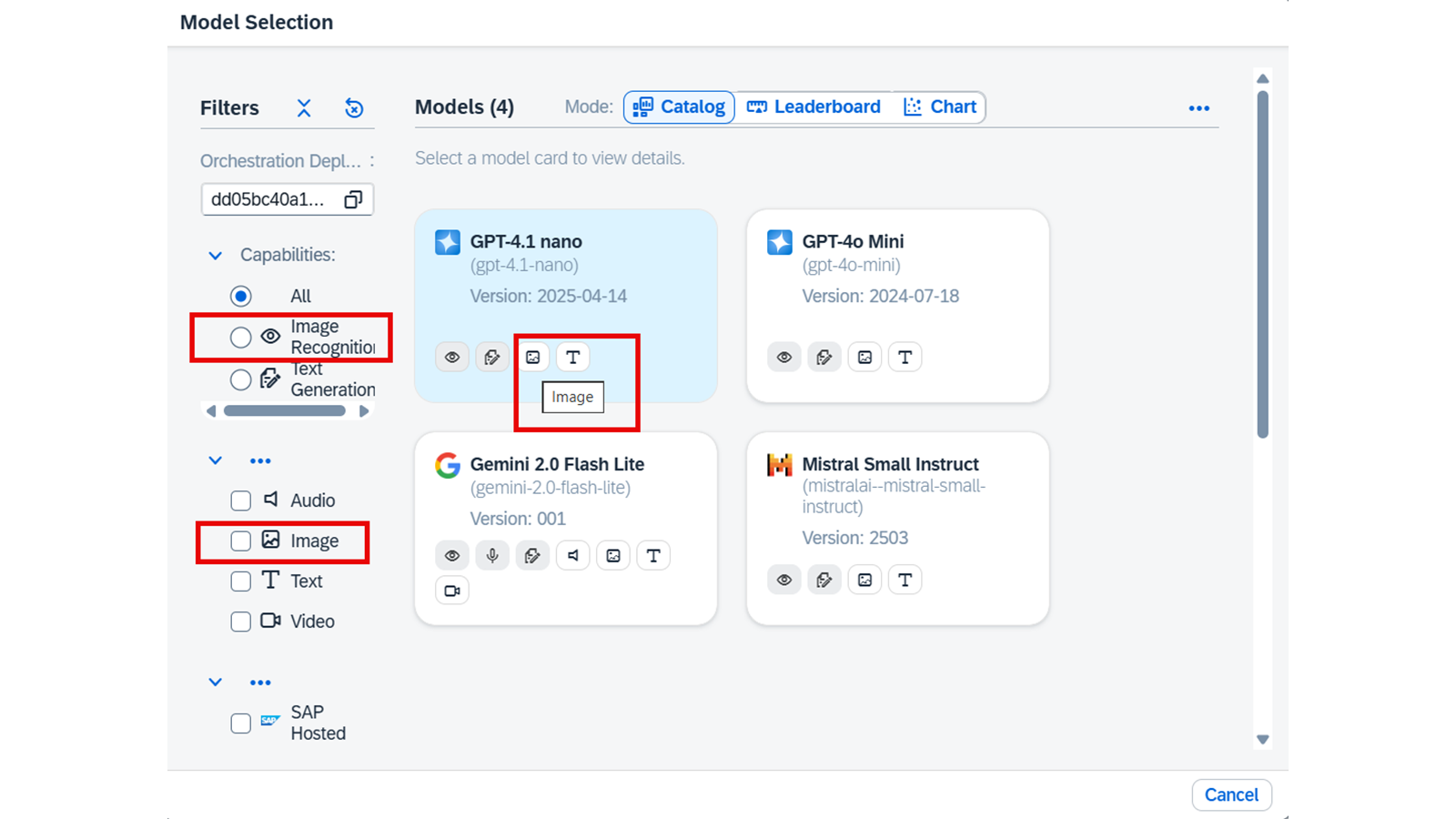Click the eye icon on Mistral Small Instruct
Viewport: 1456px width, 819px height.
click(784, 580)
